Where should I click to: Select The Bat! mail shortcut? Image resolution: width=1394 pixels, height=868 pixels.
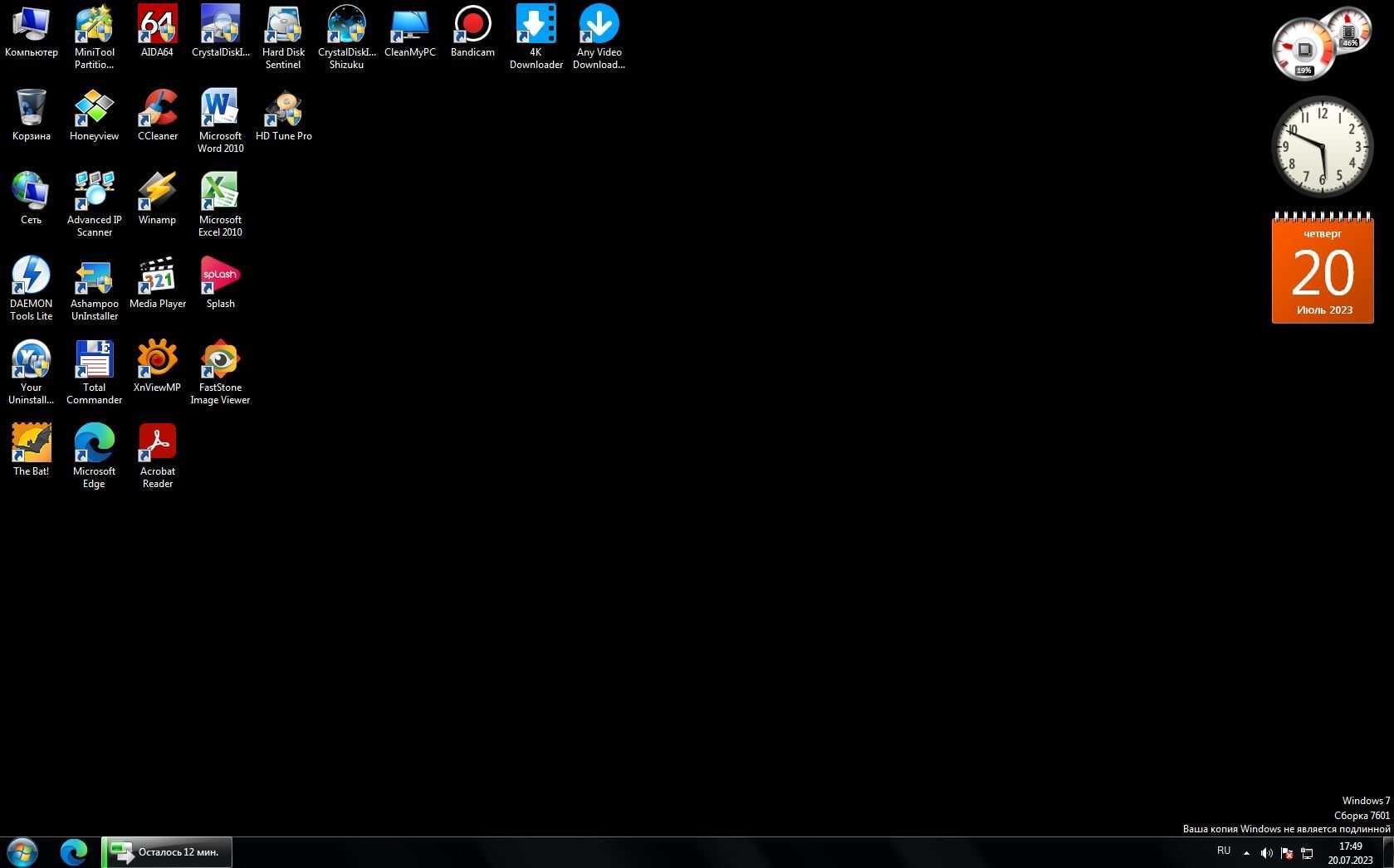tap(32, 451)
